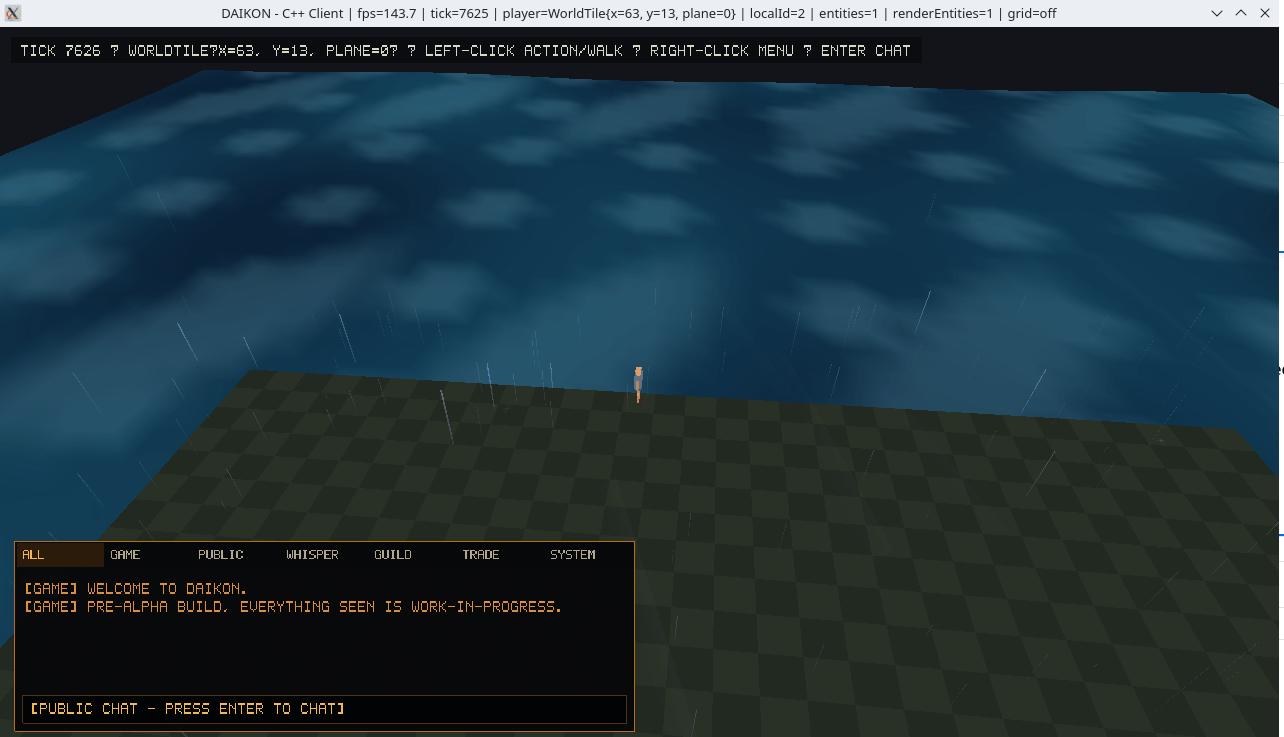Switch to the ALL chat tab
Image resolution: width=1284 pixels, height=737 pixels.
(x=60, y=555)
